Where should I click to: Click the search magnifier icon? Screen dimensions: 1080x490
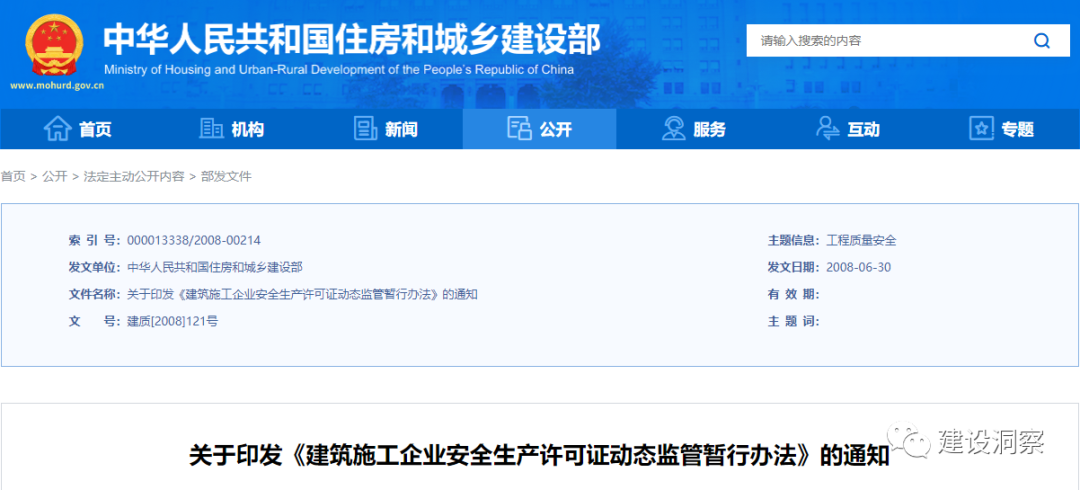click(x=1041, y=41)
